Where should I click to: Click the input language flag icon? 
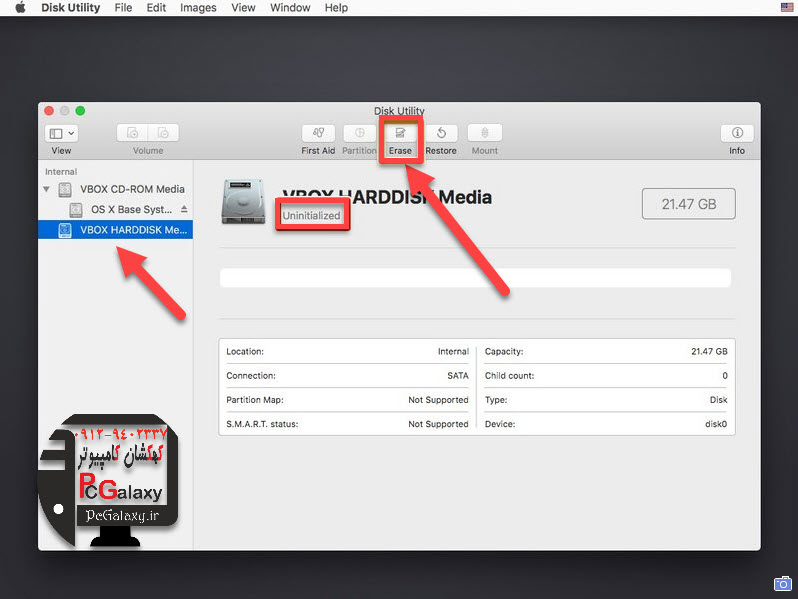(786, 8)
